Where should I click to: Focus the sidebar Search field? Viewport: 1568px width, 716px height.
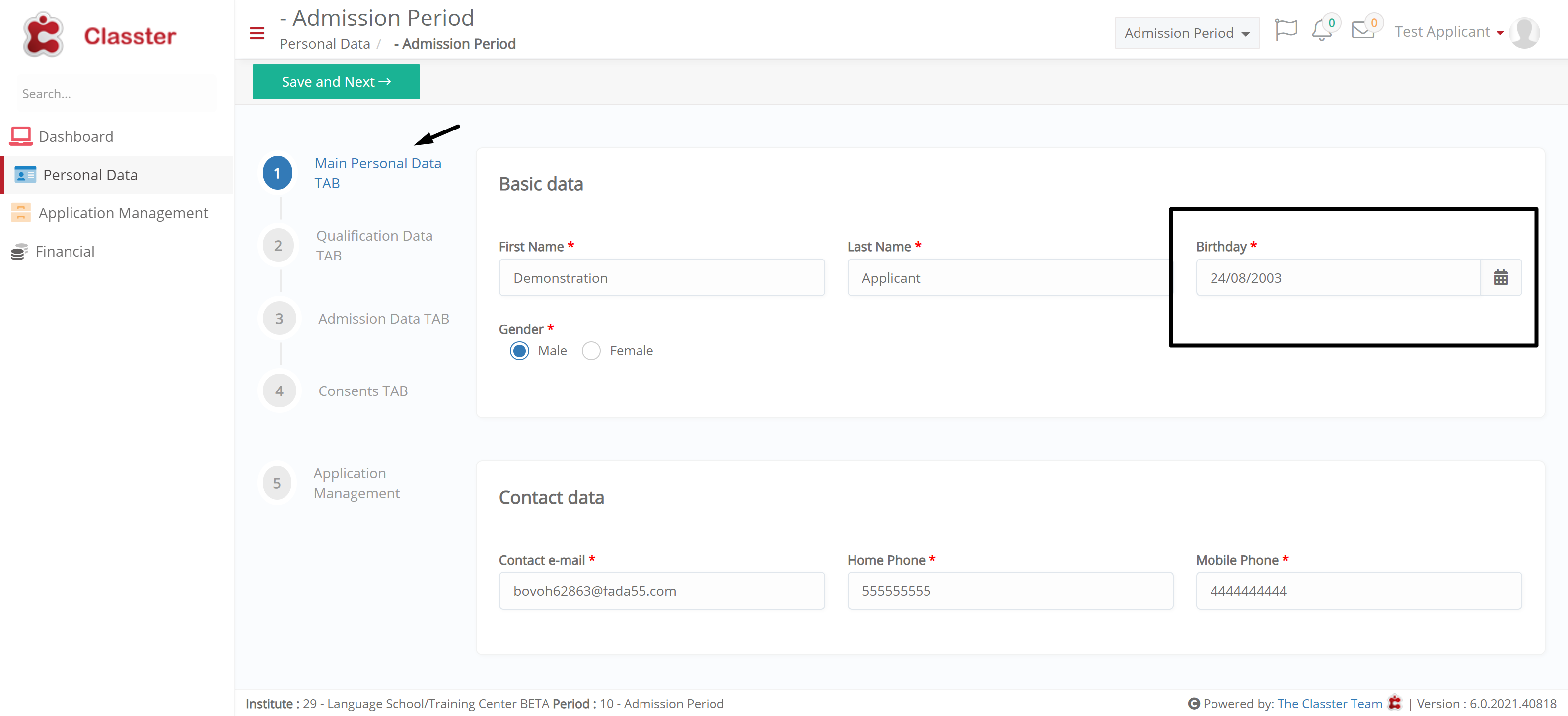tap(117, 94)
